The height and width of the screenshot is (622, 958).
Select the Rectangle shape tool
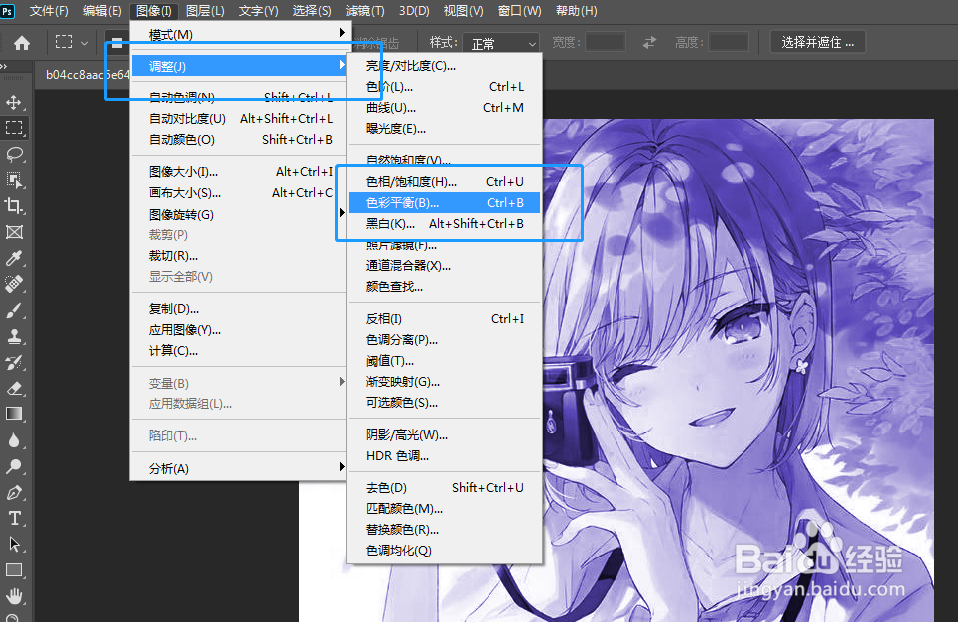pyautogui.click(x=14, y=570)
